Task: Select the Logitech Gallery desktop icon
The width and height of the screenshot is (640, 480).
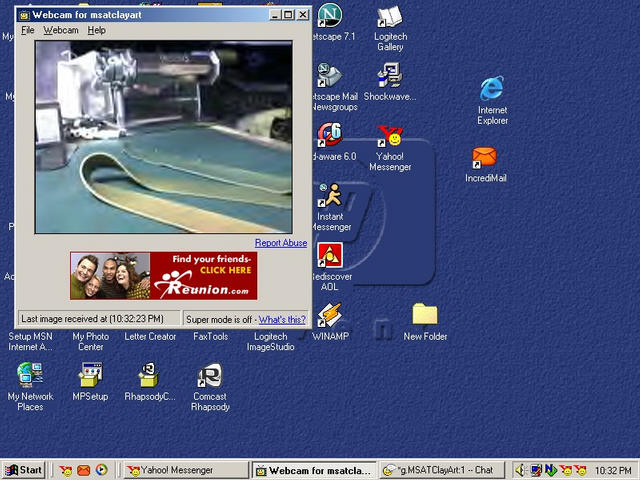Action: point(390,16)
